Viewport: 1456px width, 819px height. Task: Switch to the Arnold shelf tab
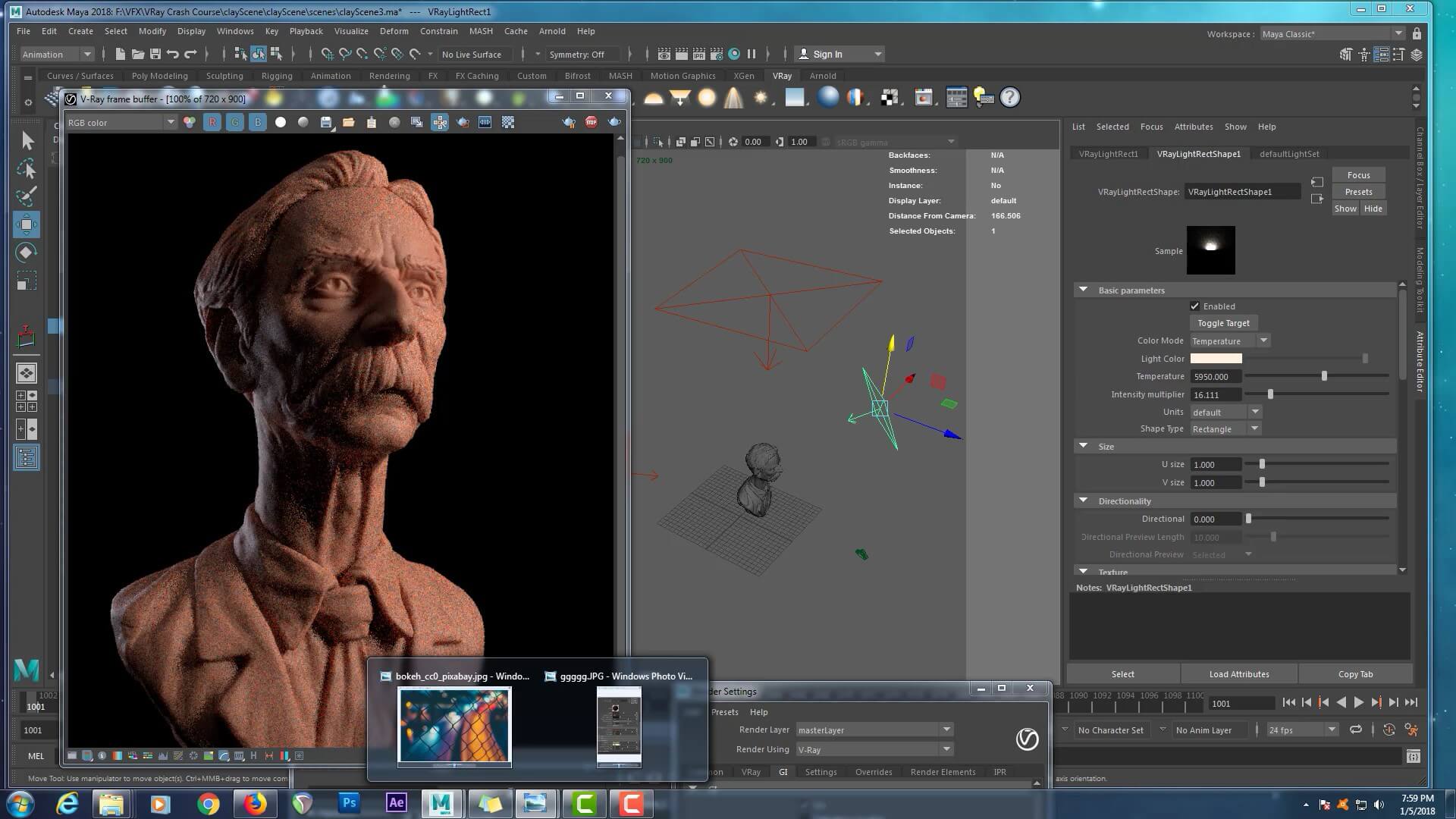pos(822,76)
